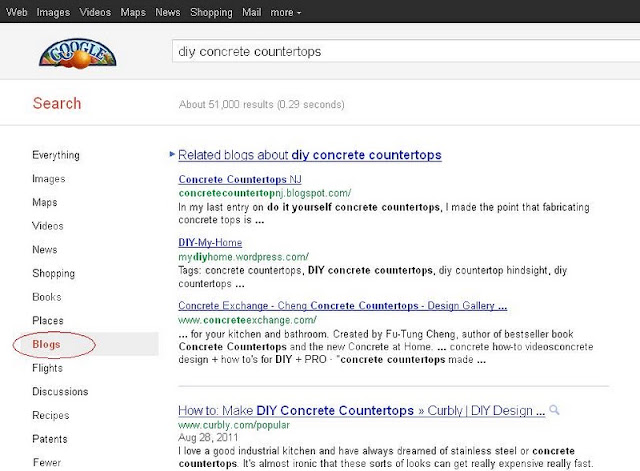Select the Places filter in the sidebar
640x471 pixels.
pyautogui.click(x=48, y=320)
